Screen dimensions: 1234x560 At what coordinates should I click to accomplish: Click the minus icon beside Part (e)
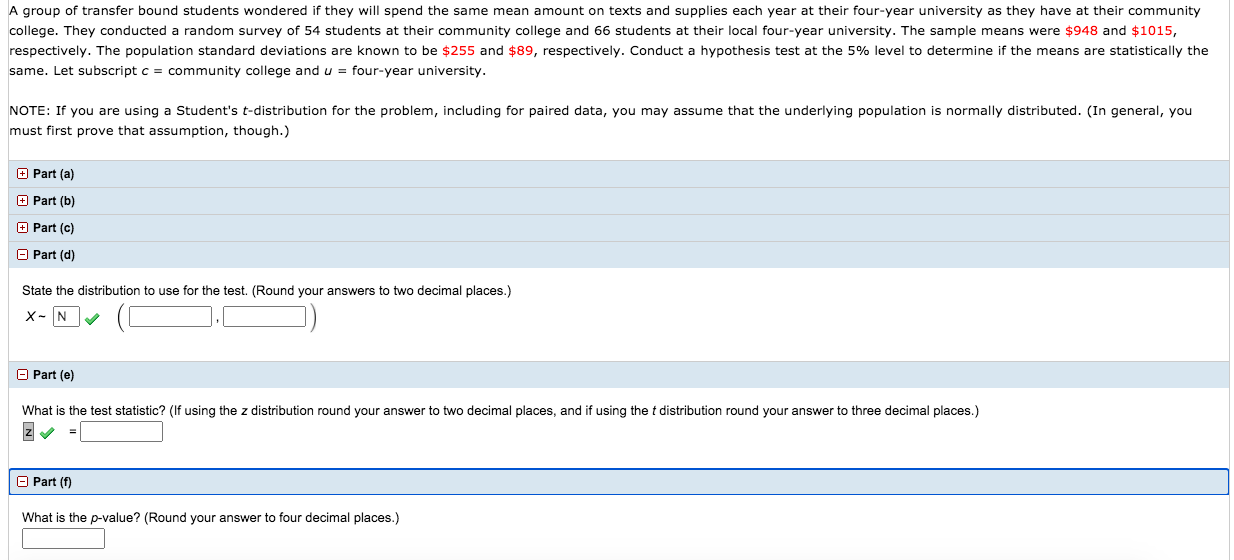pos(23,375)
